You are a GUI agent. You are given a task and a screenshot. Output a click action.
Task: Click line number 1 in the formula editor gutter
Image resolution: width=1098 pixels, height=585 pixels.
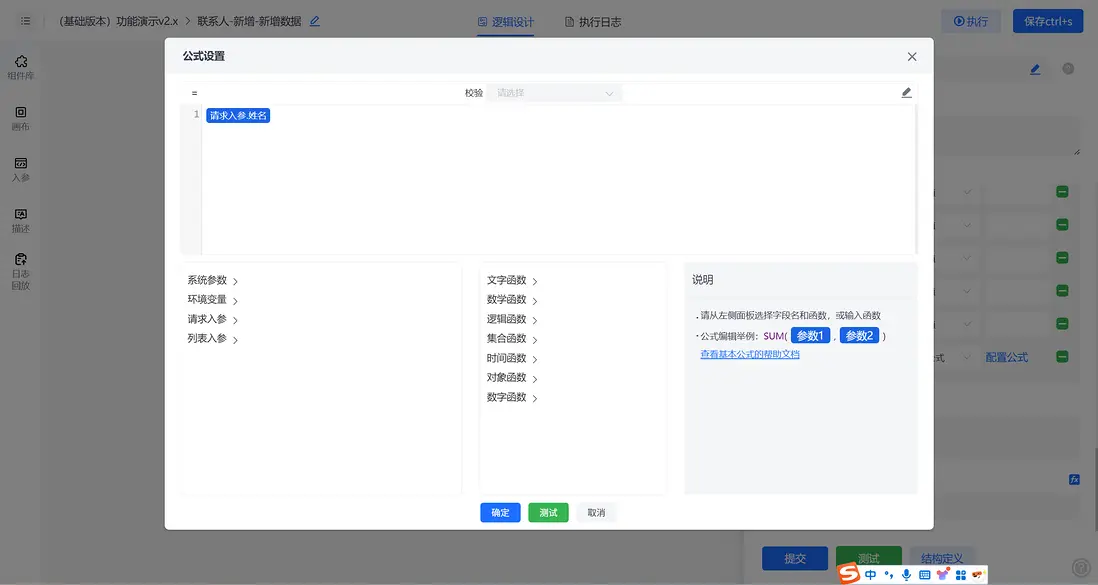(x=196, y=114)
